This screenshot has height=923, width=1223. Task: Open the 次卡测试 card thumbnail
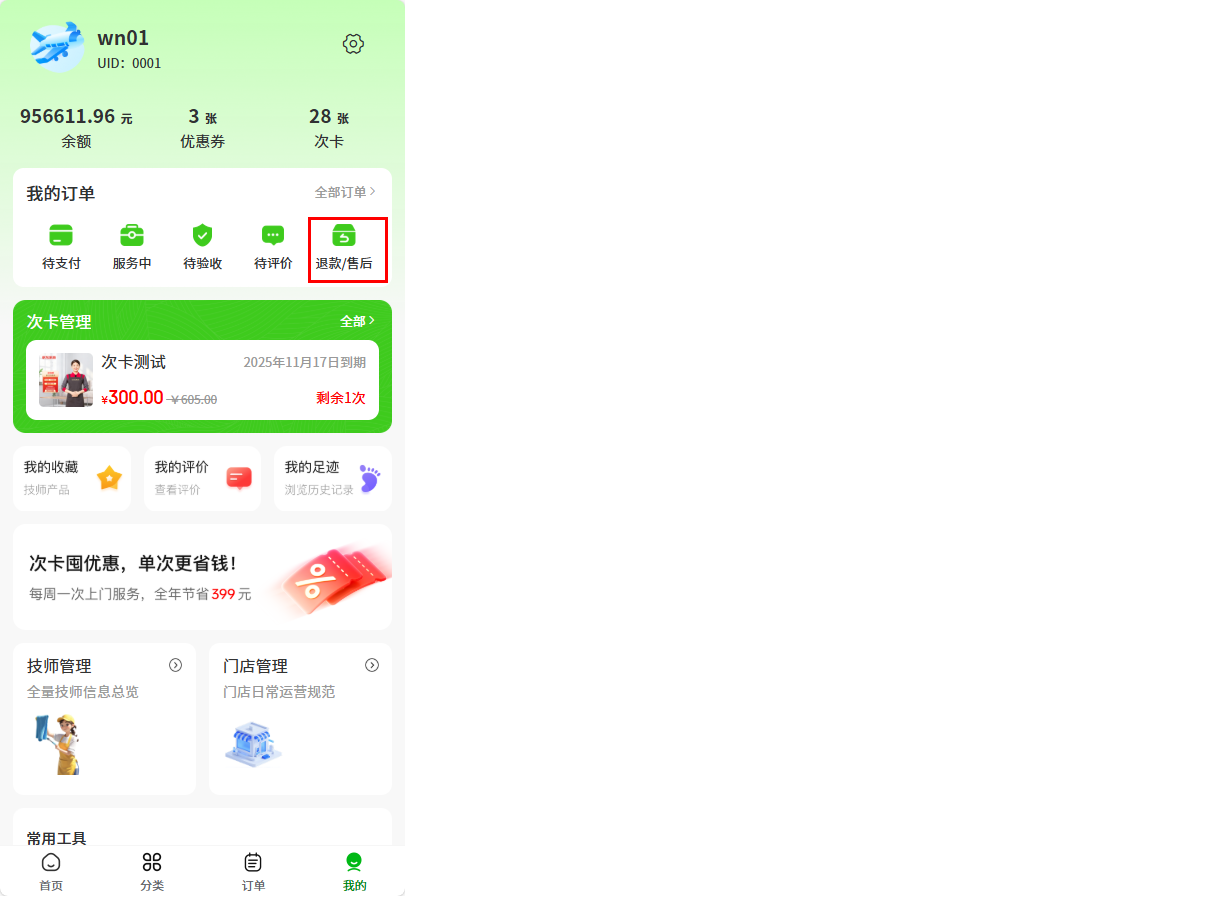[x=66, y=380]
